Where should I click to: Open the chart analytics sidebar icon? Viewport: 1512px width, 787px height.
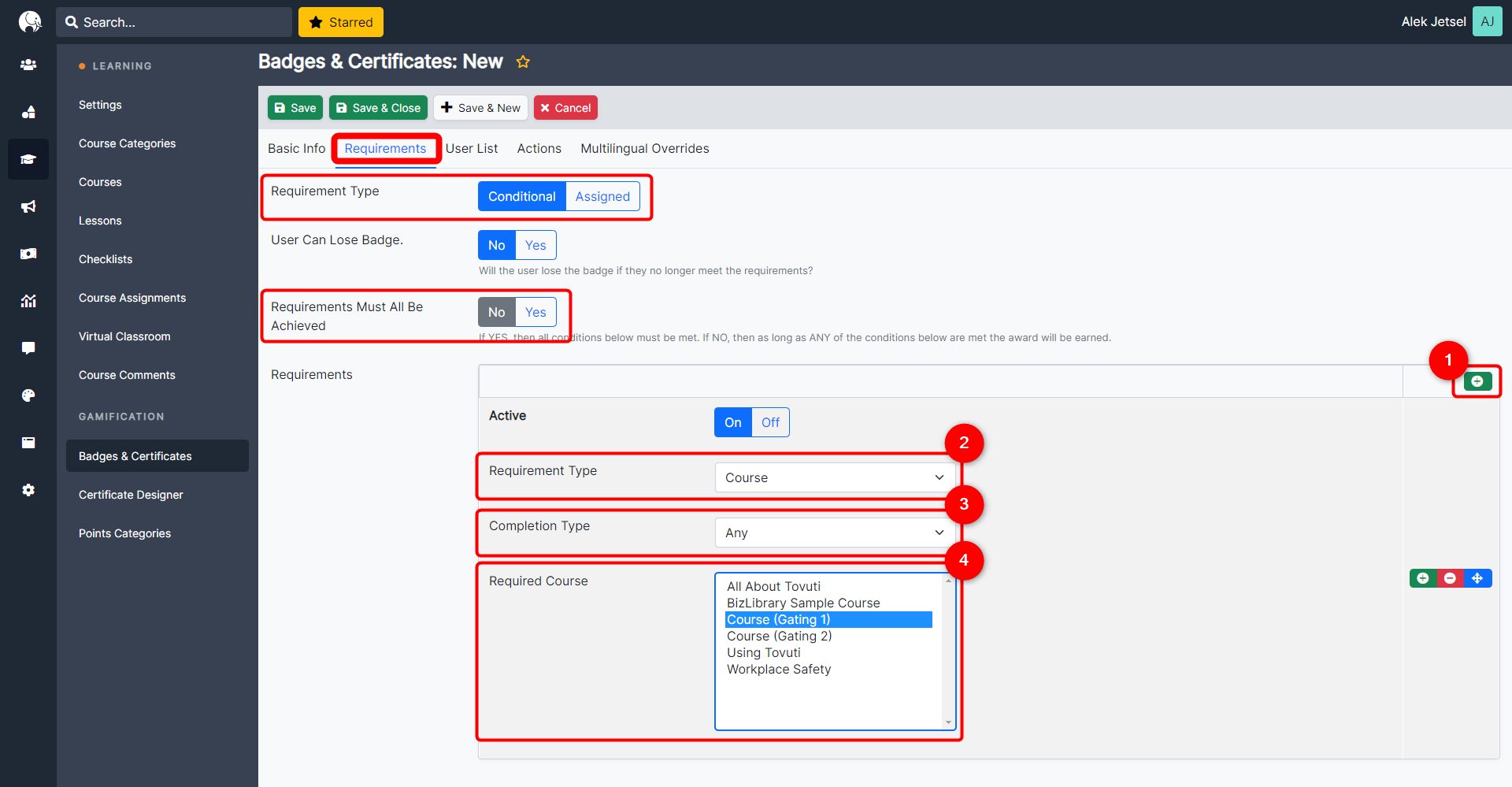[28, 301]
